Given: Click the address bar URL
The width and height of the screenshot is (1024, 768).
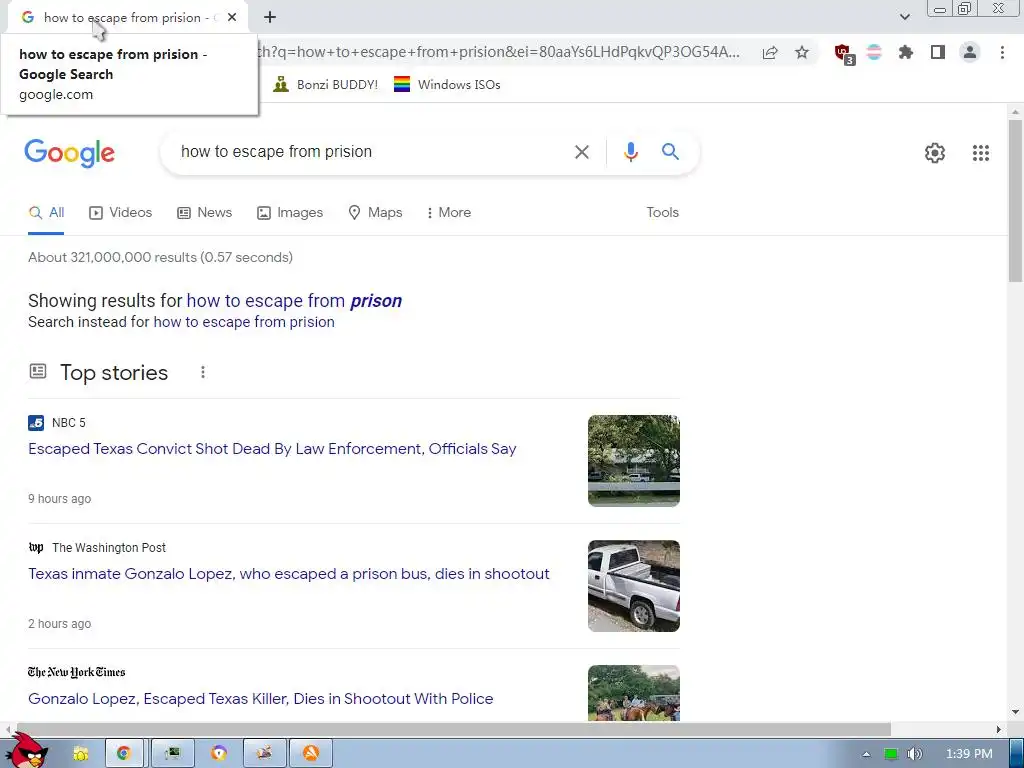Looking at the screenshot, I should click(500, 52).
